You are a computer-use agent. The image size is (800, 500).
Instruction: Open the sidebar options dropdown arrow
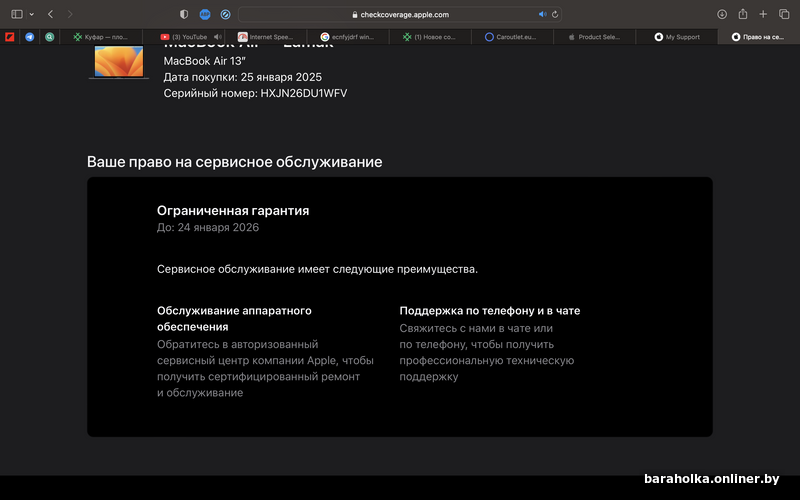point(32,14)
